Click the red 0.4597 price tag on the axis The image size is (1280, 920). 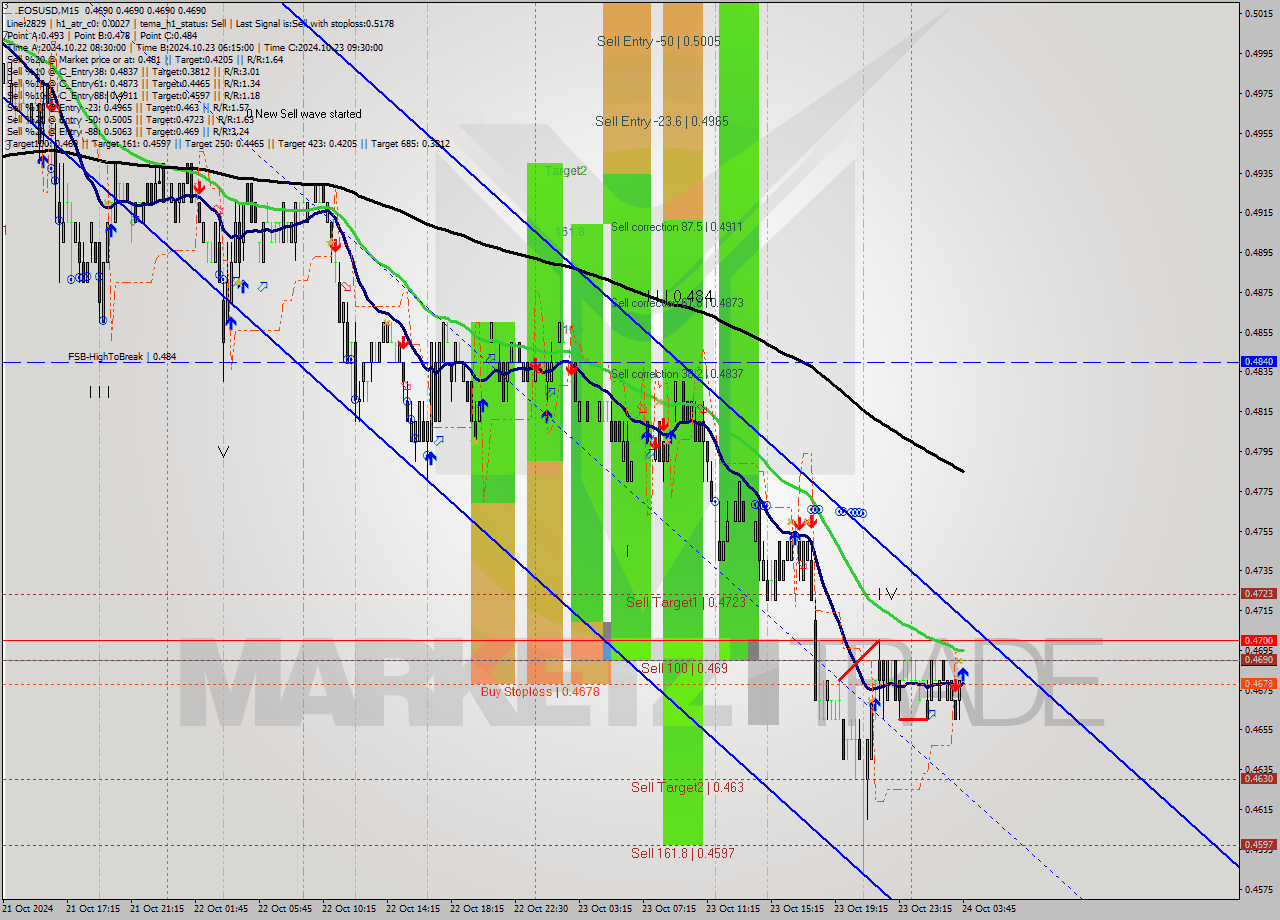click(x=1257, y=845)
